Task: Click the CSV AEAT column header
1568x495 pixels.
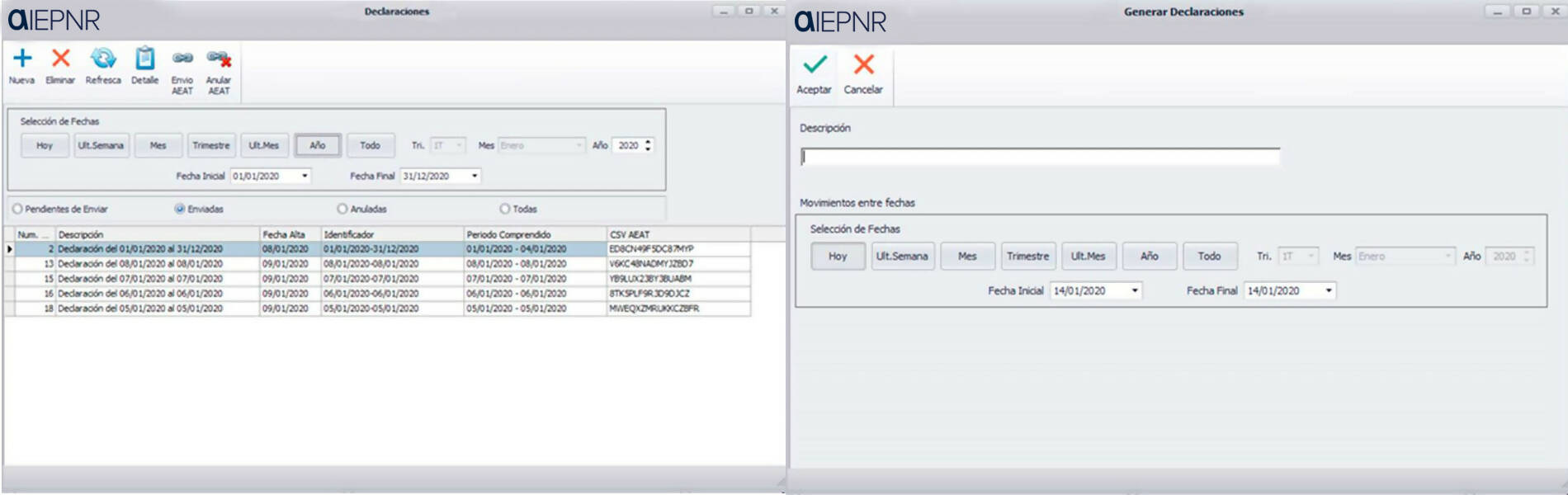Action: 677,234
